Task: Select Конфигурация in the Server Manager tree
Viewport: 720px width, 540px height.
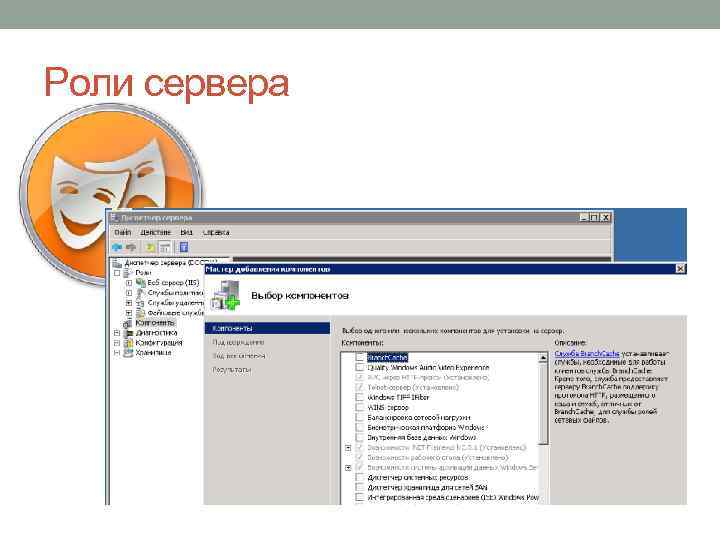Action: pyautogui.click(x=159, y=343)
